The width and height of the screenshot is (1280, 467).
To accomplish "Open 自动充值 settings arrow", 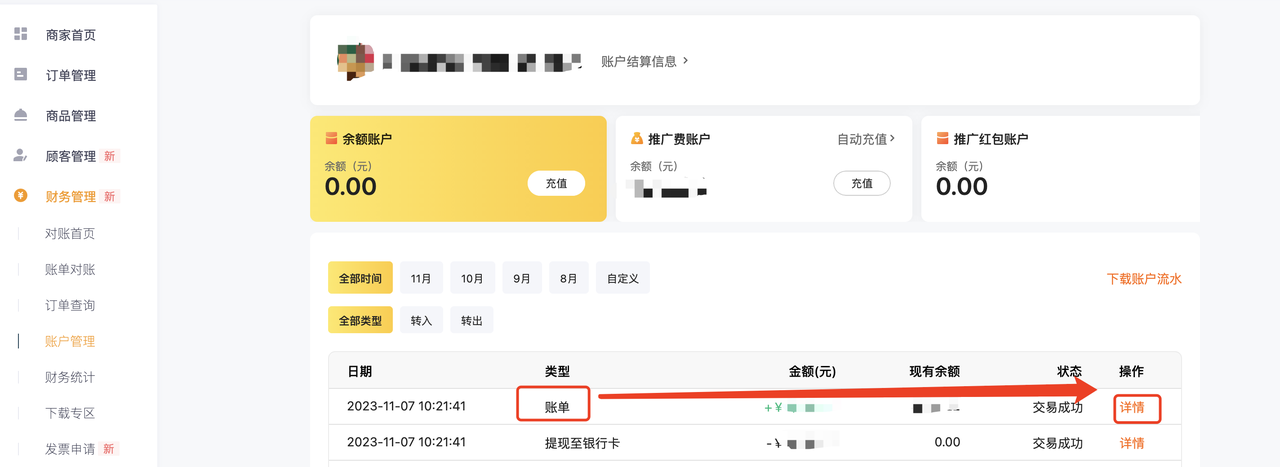I will tap(866, 139).
